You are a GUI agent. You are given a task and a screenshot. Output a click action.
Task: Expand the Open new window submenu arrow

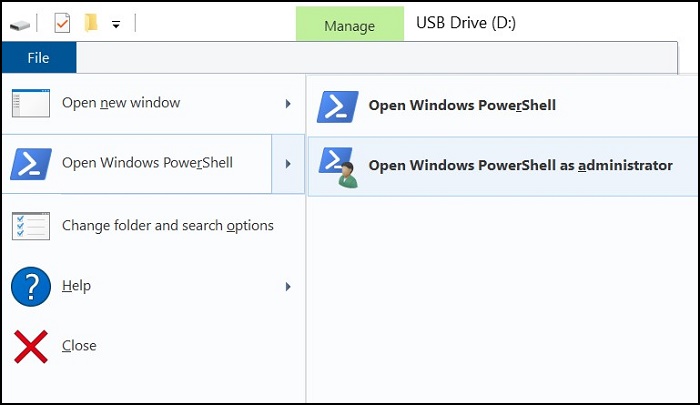pos(288,103)
